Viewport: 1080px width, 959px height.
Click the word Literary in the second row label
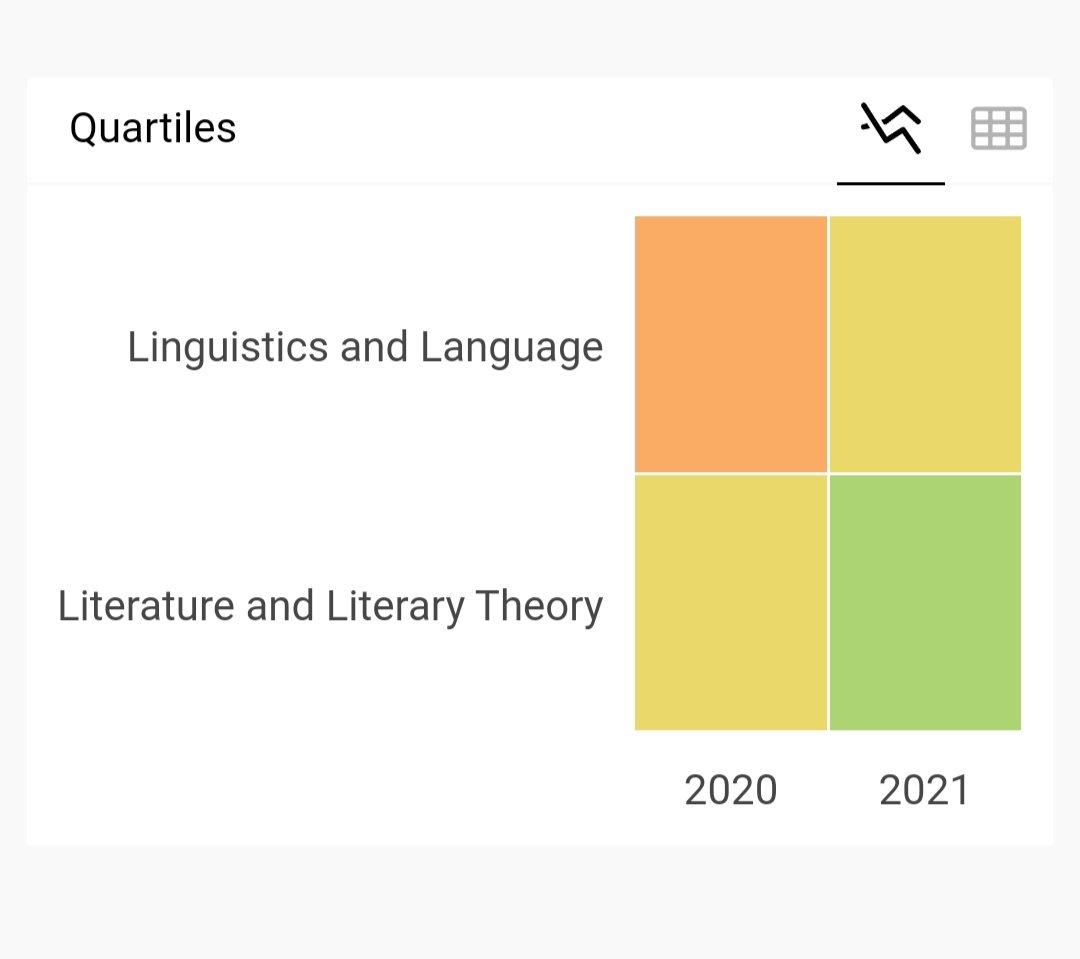pyautogui.click(x=395, y=607)
